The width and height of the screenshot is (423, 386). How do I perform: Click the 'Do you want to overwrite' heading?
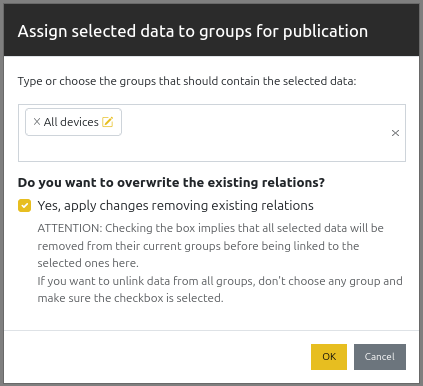pyautogui.click(x=171, y=182)
